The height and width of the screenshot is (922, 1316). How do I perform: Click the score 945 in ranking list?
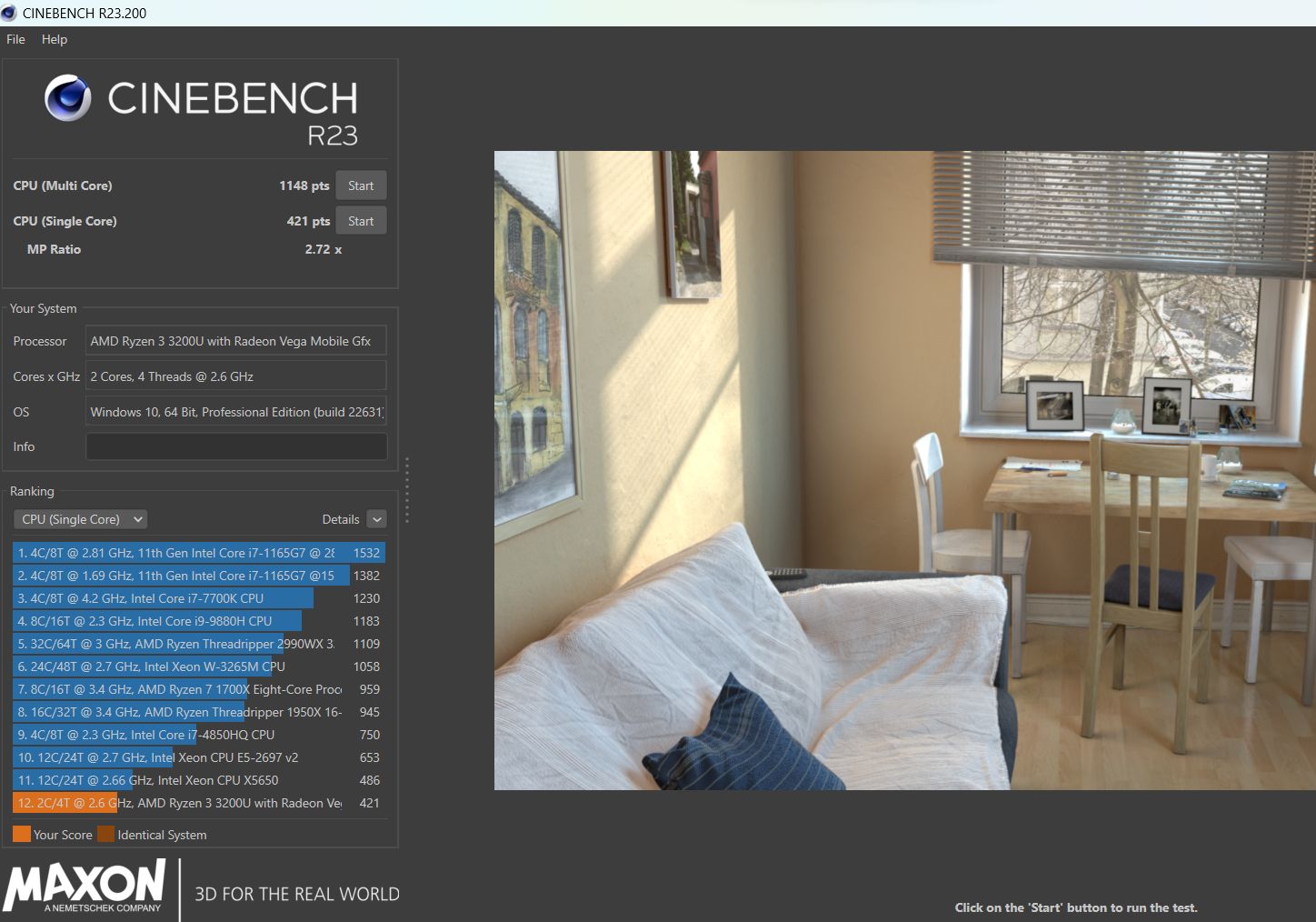370,712
